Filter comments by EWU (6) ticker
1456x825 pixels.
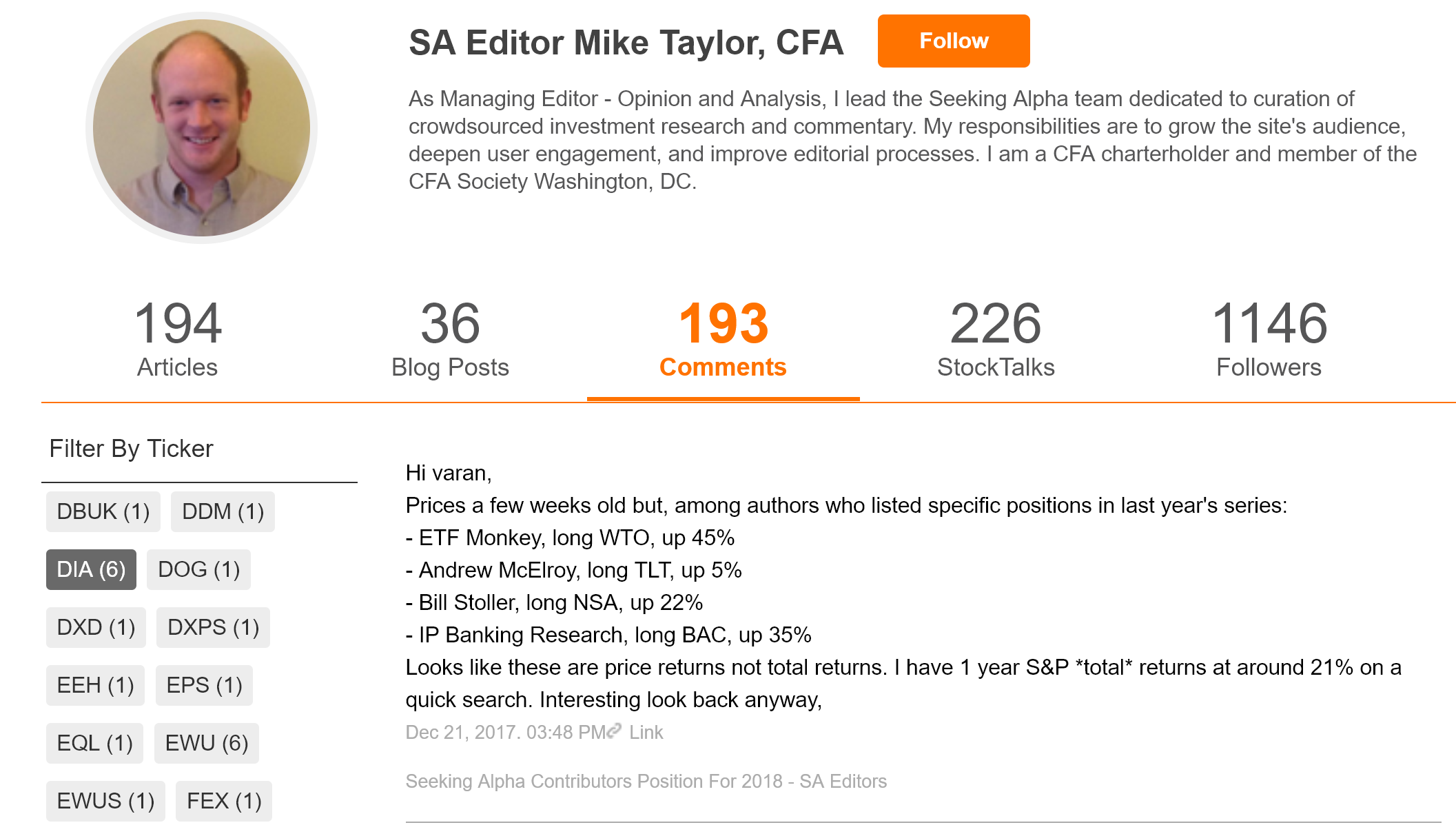click(207, 743)
